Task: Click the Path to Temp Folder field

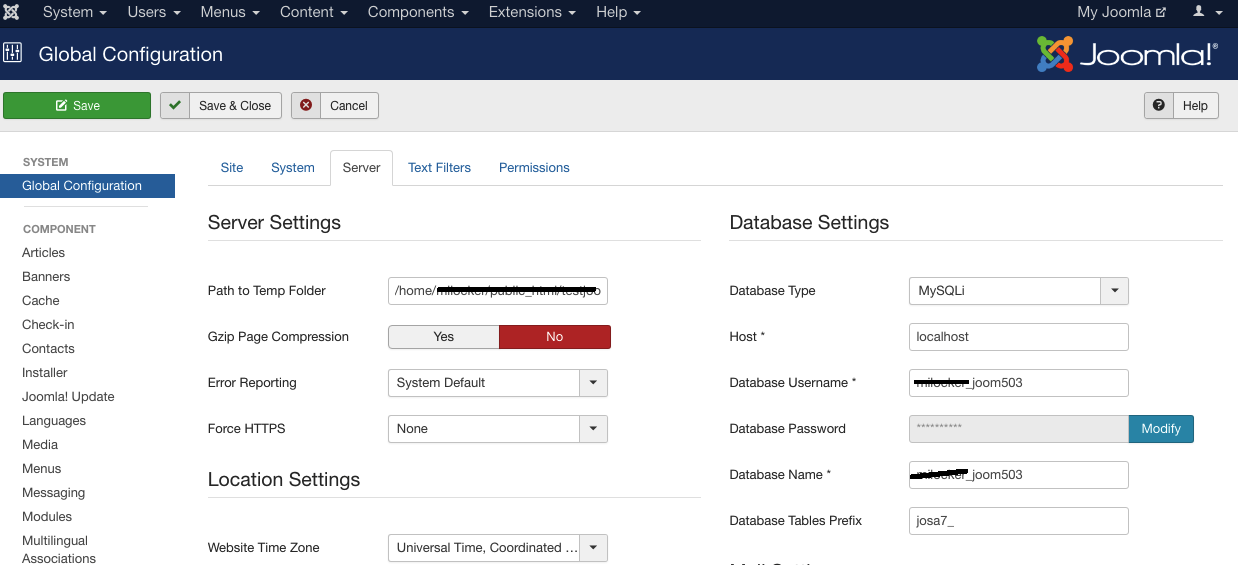Action: click(497, 291)
